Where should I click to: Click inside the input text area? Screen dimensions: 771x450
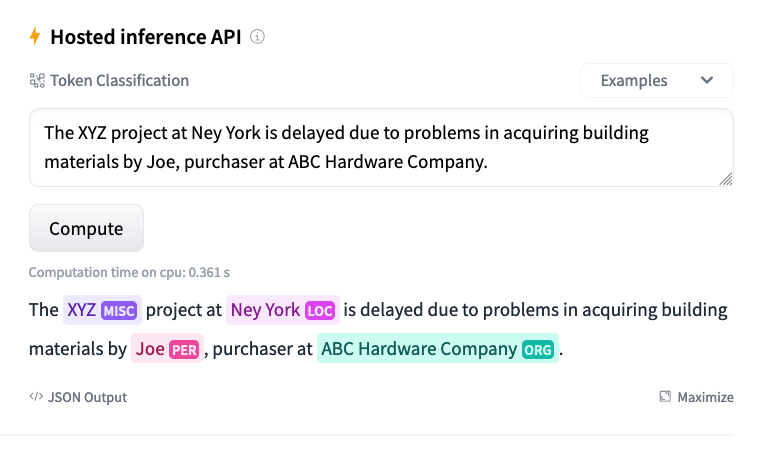(381, 148)
